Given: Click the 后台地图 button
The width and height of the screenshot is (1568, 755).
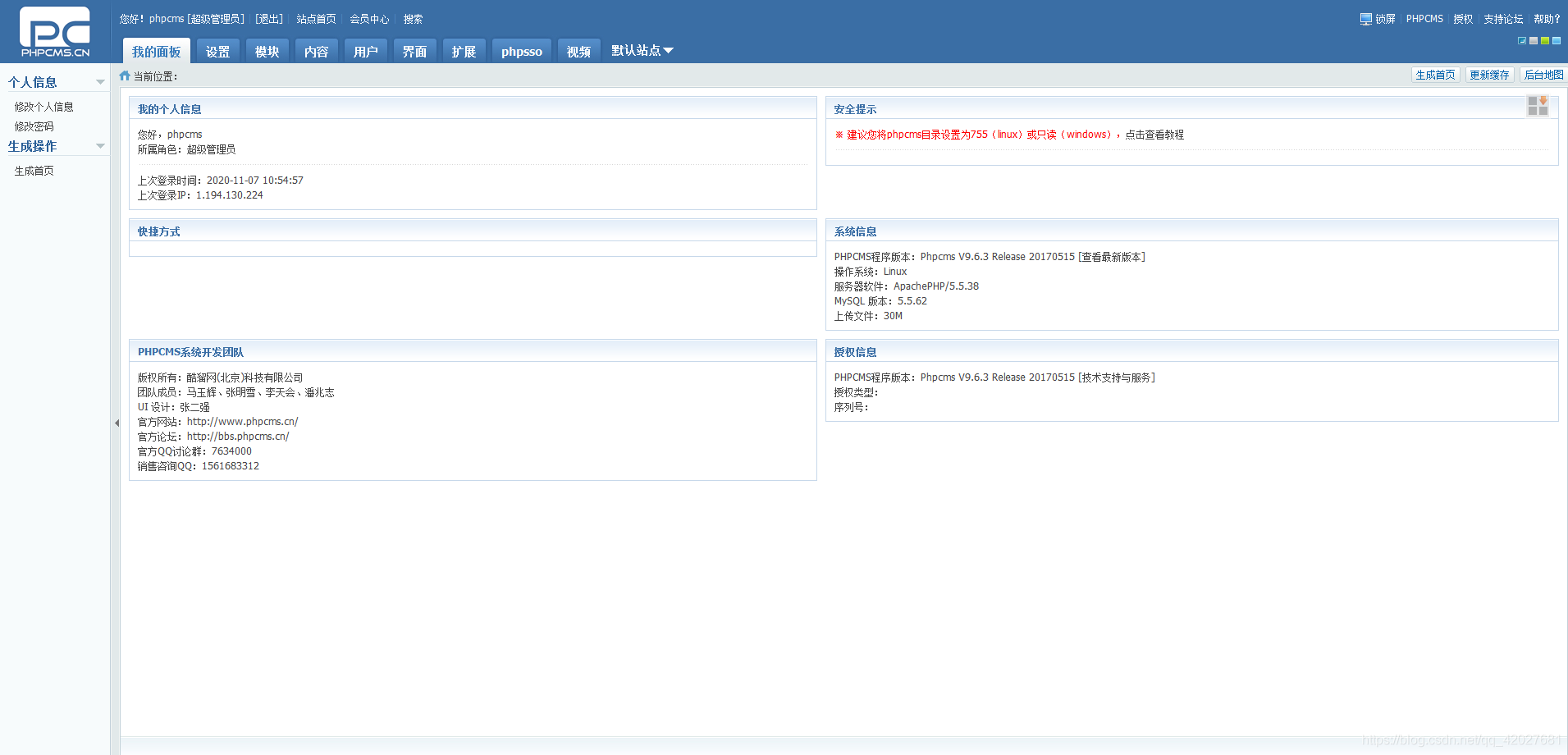Looking at the screenshot, I should pyautogui.click(x=1543, y=75).
